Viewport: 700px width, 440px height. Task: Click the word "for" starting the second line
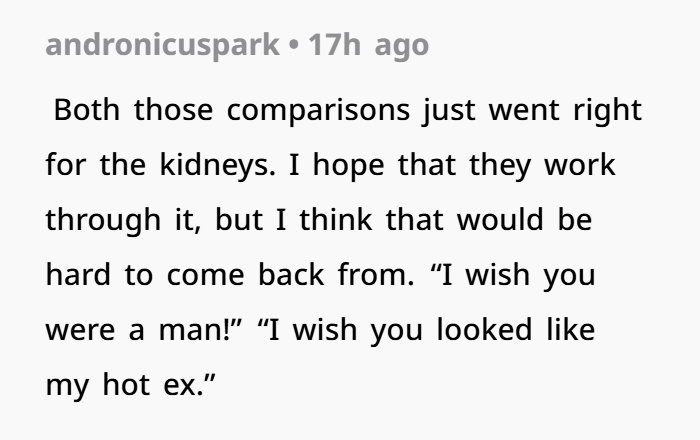pyautogui.click(x=63, y=164)
